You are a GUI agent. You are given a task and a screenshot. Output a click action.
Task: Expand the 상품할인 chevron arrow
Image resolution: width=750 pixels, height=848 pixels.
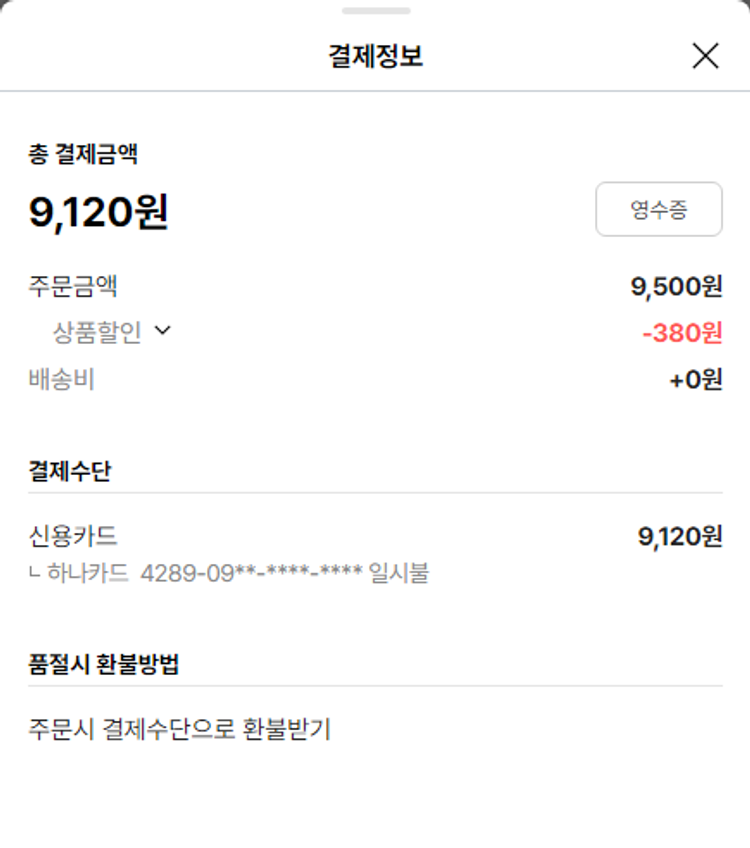[x=163, y=331]
